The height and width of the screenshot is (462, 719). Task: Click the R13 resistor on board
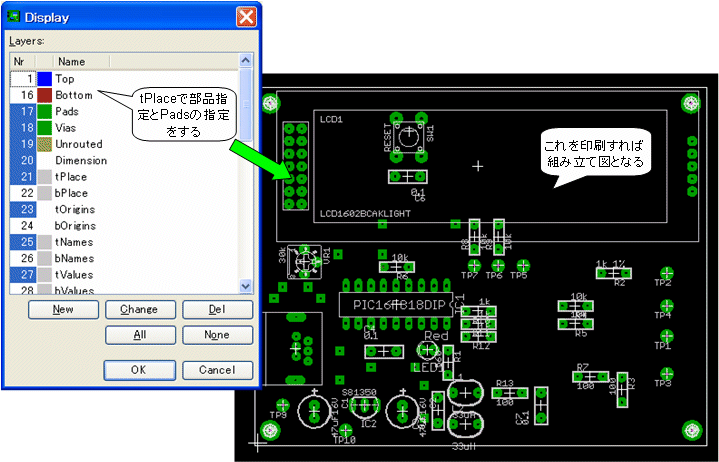(510, 393)
